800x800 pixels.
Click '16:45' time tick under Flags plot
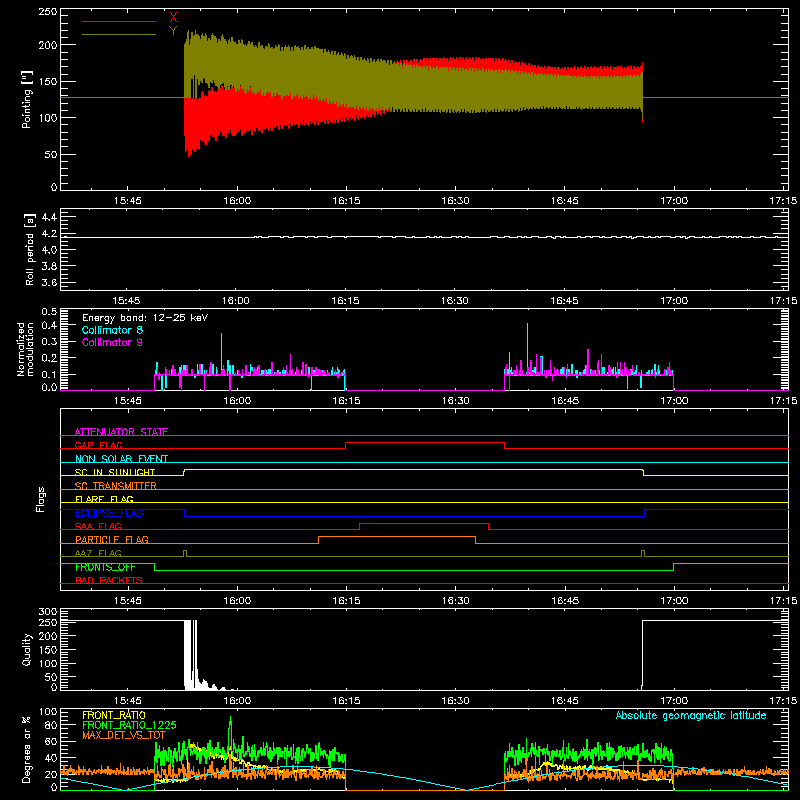coord(565,601)
